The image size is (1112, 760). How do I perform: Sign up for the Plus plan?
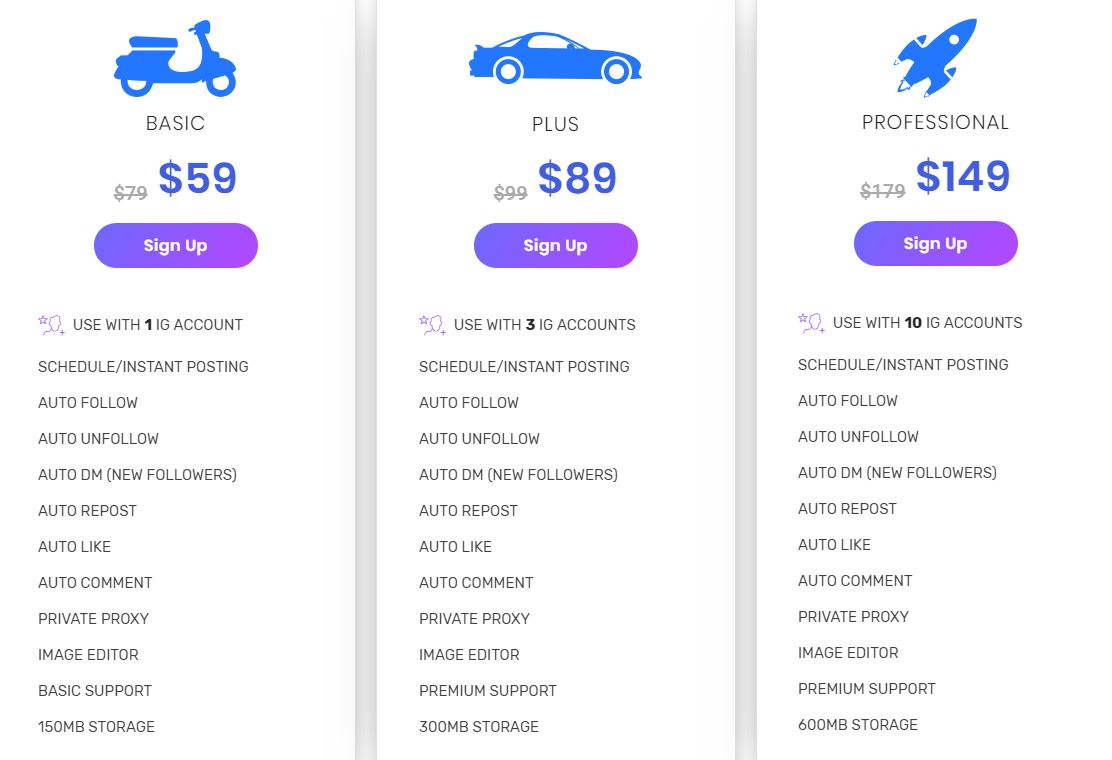tap(555, 246)
